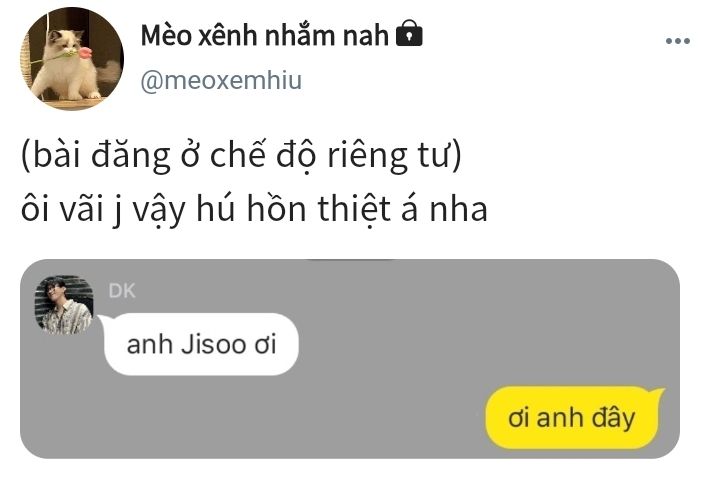Open the attached gray chat screenshot
Image resolution: width=720 pixels, height=480 pixels.
pyautogui.click(x=350, y=359)
